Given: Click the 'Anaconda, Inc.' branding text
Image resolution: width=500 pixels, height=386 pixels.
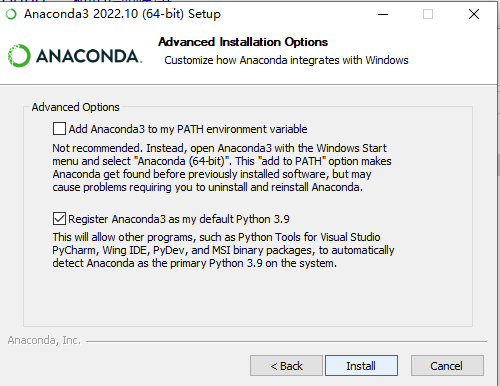Looking at the screenshot, I should point(44,340).
